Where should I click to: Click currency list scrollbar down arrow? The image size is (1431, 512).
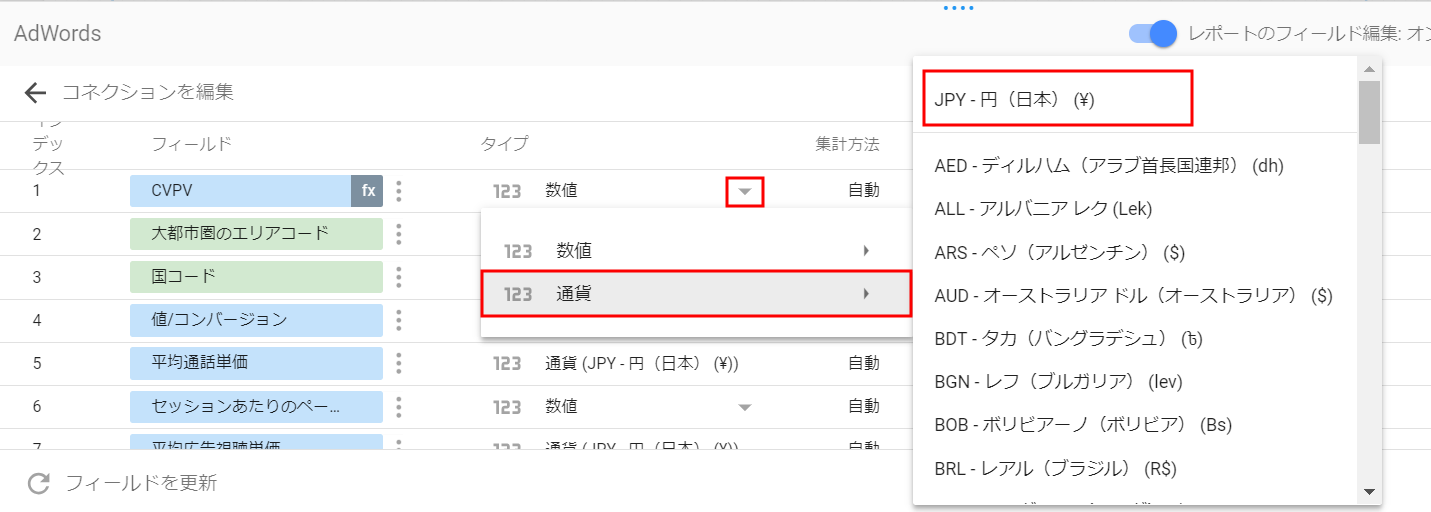pos(1369,492)
